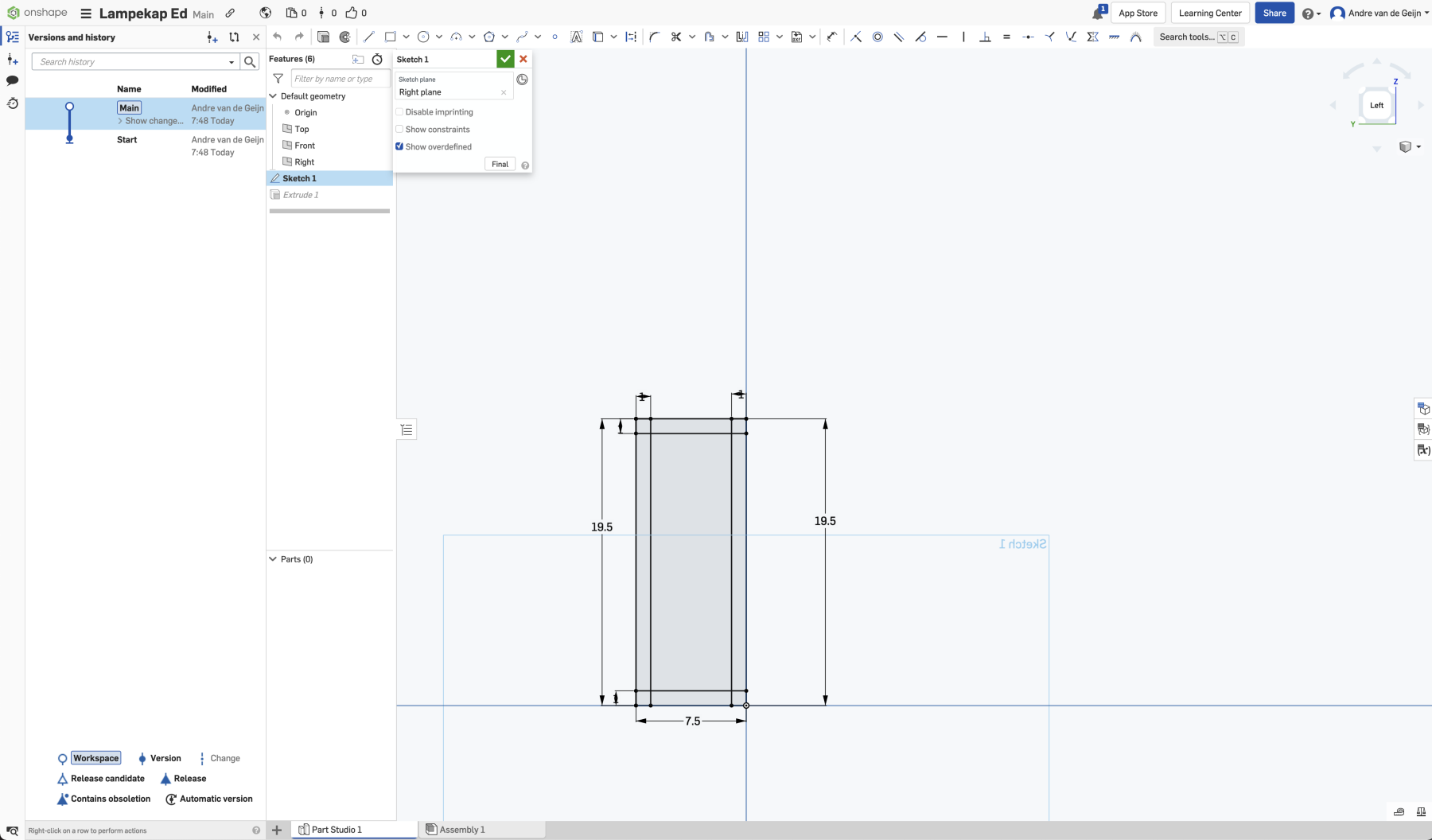Apply the Coincident constraint
The image size is (1432, 840).
point(856,37)
